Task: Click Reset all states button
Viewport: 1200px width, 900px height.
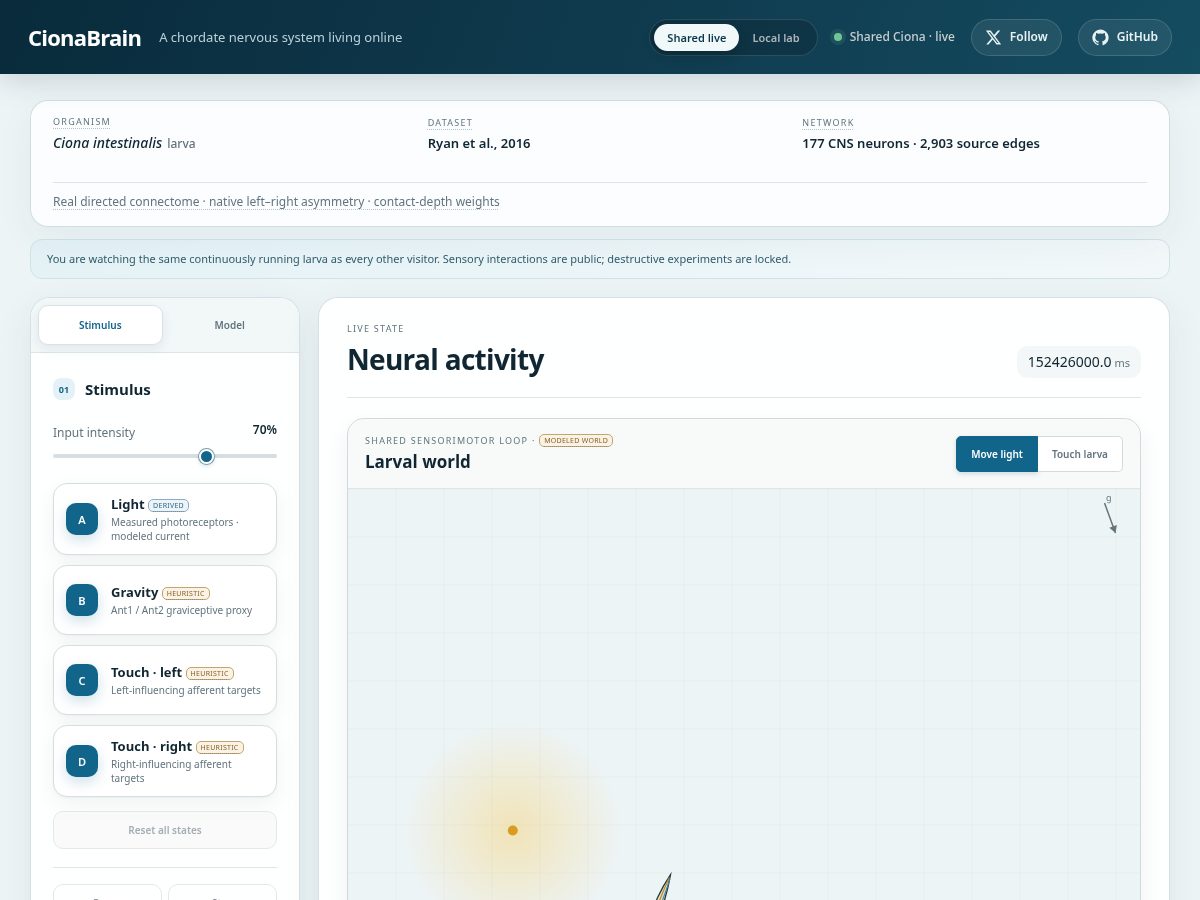Action: tap(165, 830)
